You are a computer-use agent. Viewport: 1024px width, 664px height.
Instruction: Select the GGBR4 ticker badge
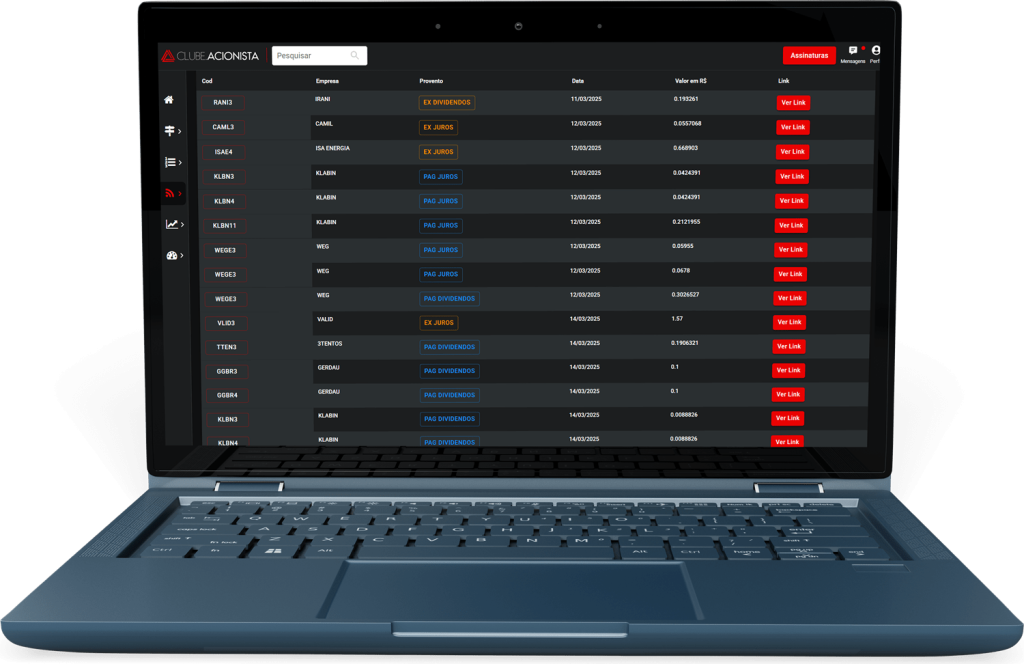227,396
